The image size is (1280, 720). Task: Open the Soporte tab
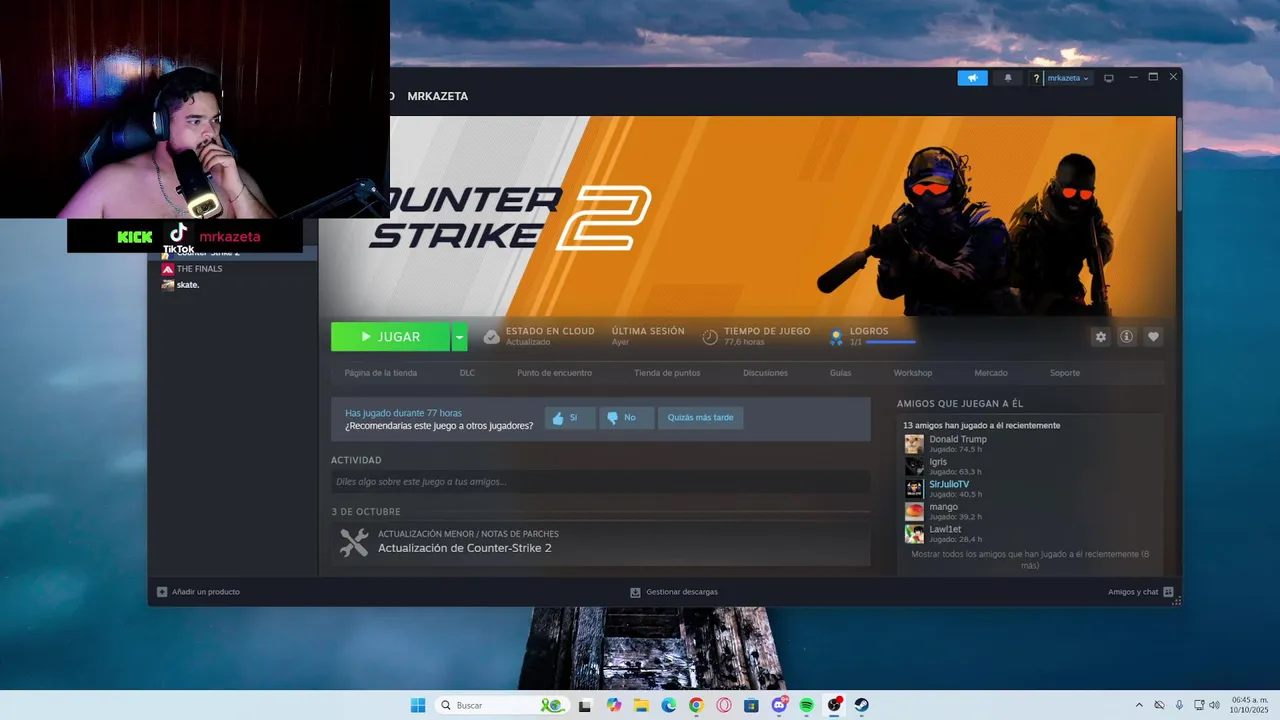tap(1065, 373)
